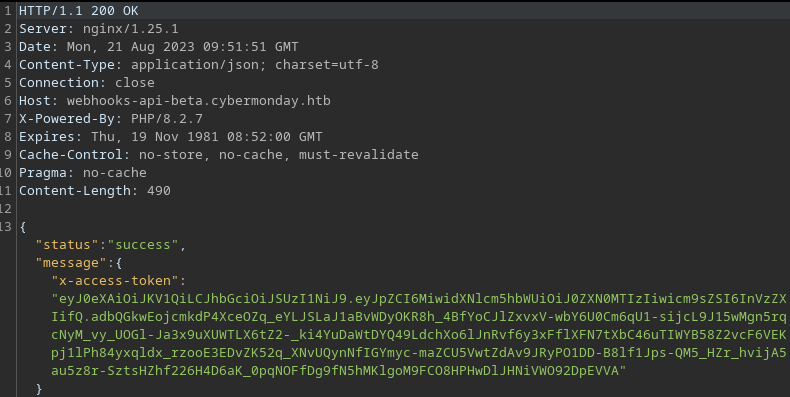This screenshot has width=790, height=397.
Task: Click the Expires header line
Action: click(x=171, y=137)
